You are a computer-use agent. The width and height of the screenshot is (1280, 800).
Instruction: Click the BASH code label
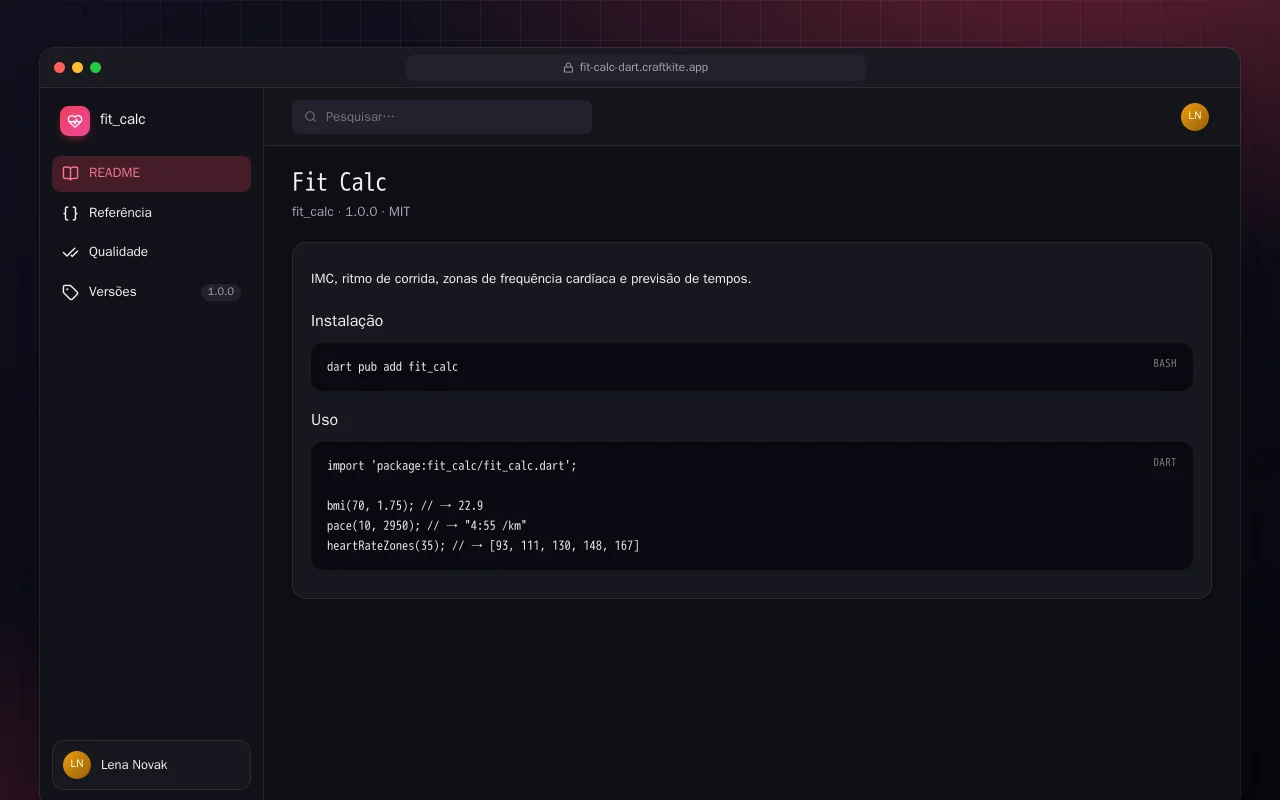click(1165, 364)
